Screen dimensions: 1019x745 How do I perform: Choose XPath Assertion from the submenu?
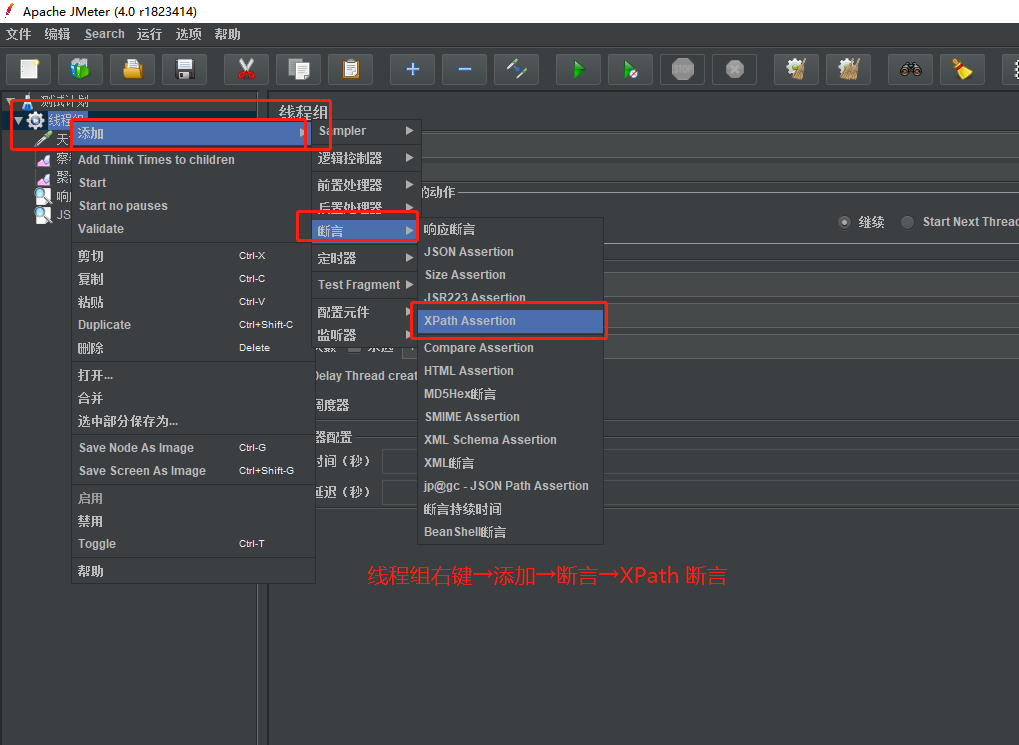[x=510, y=321]
